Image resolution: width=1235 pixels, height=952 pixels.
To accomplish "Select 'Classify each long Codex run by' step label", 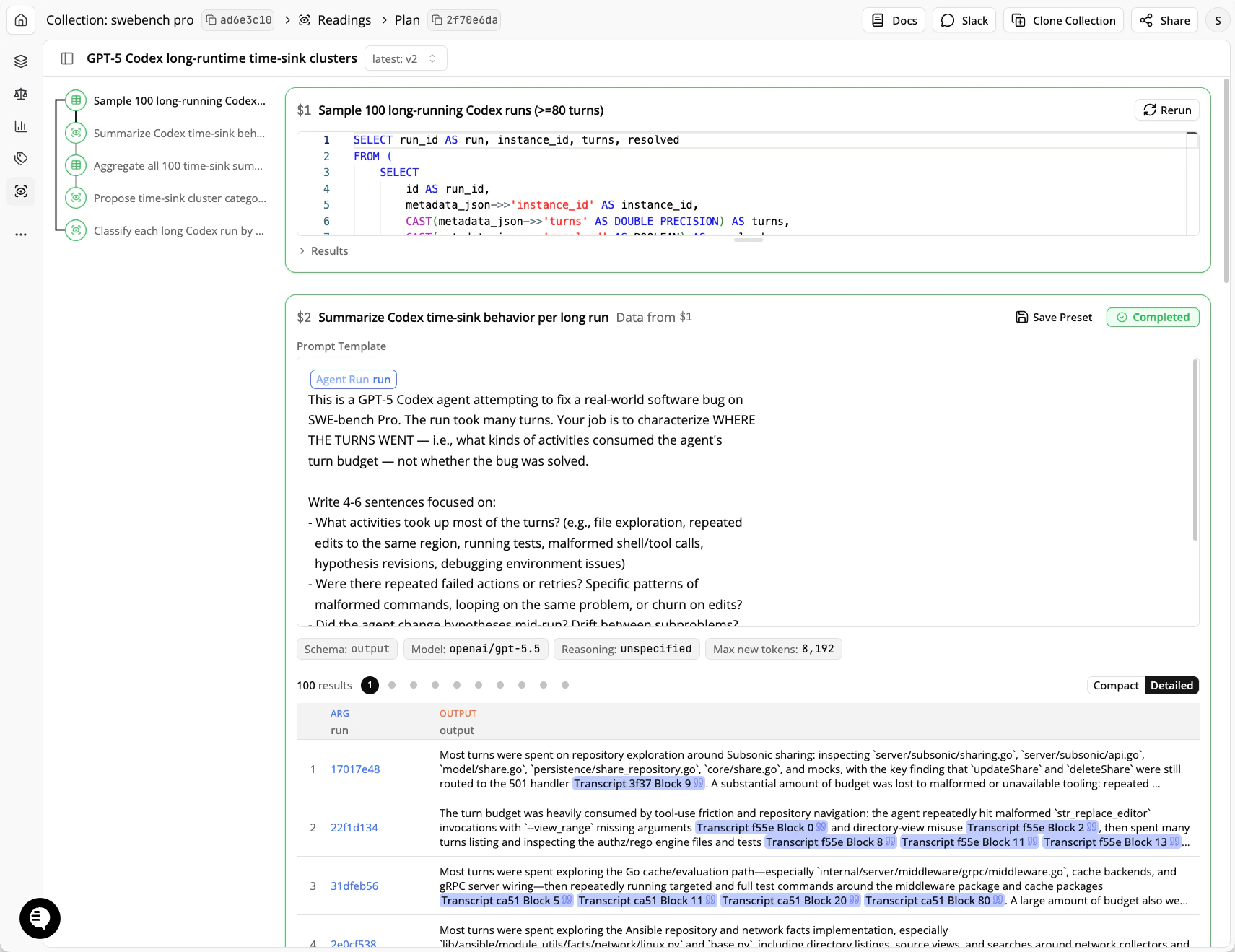I will pos(179,231).
